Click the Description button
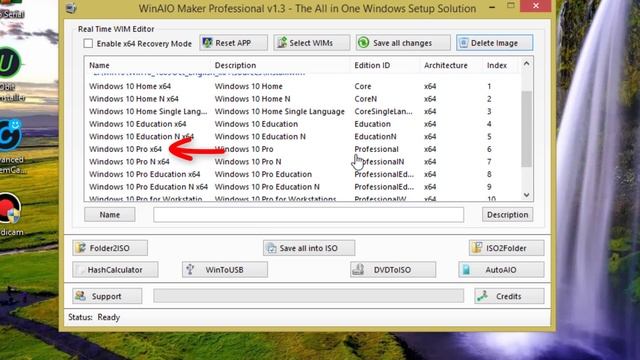The height and width of the screenshot is (360, 640). click(507, 215)
